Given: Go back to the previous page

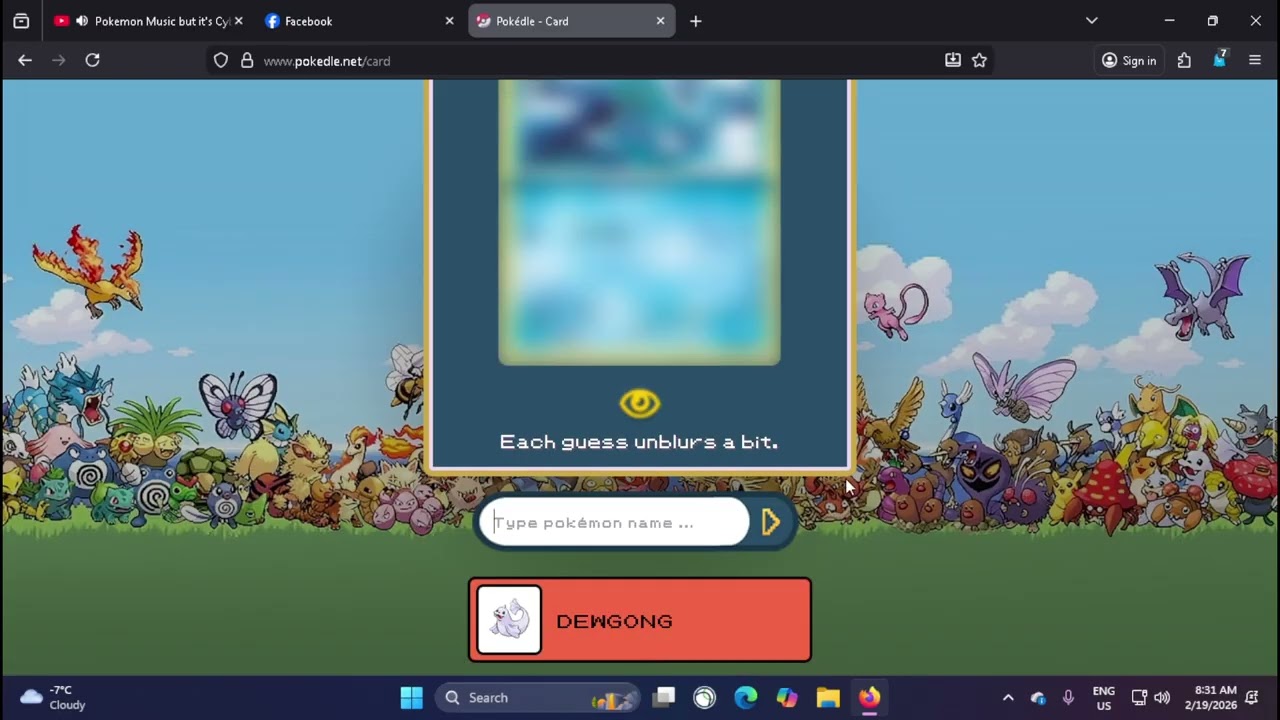Looking at the screenshot, I should pyautogui.click(x=25, y=61).
